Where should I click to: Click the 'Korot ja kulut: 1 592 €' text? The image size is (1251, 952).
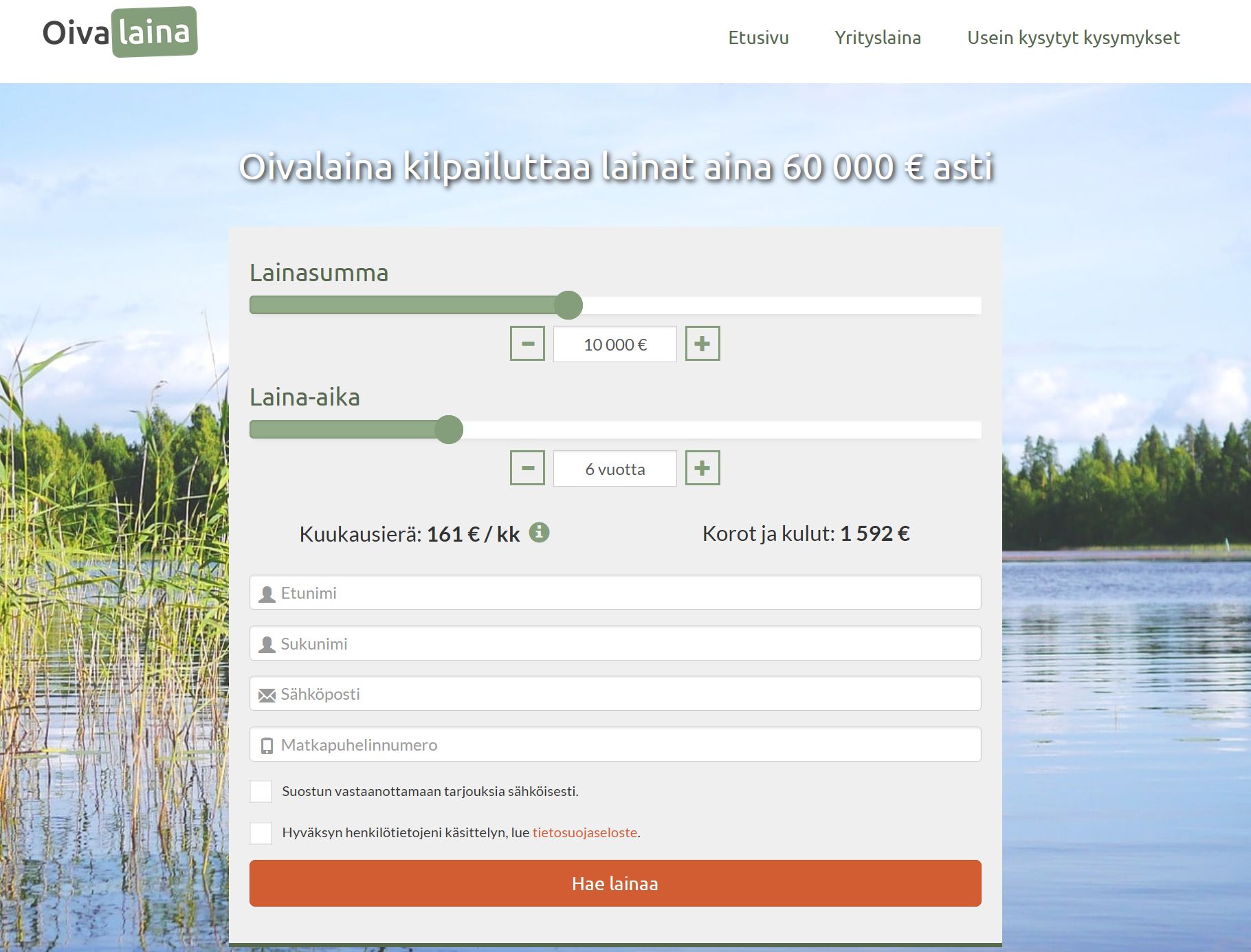pyautogui.click(x=806, y=533)
